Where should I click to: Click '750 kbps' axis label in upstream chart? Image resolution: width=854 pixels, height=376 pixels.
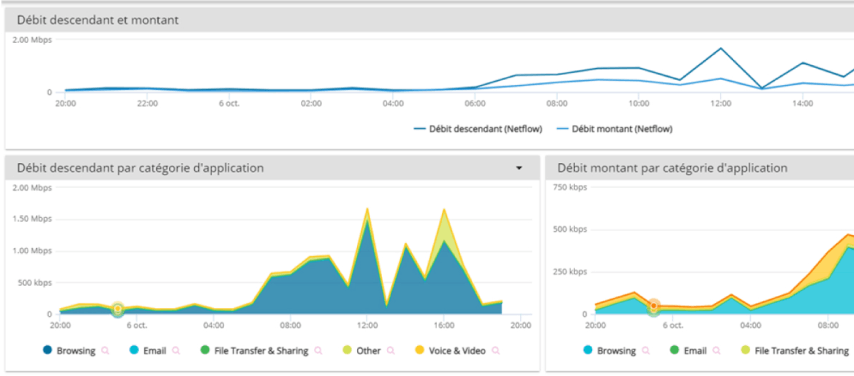coord(570,187)
